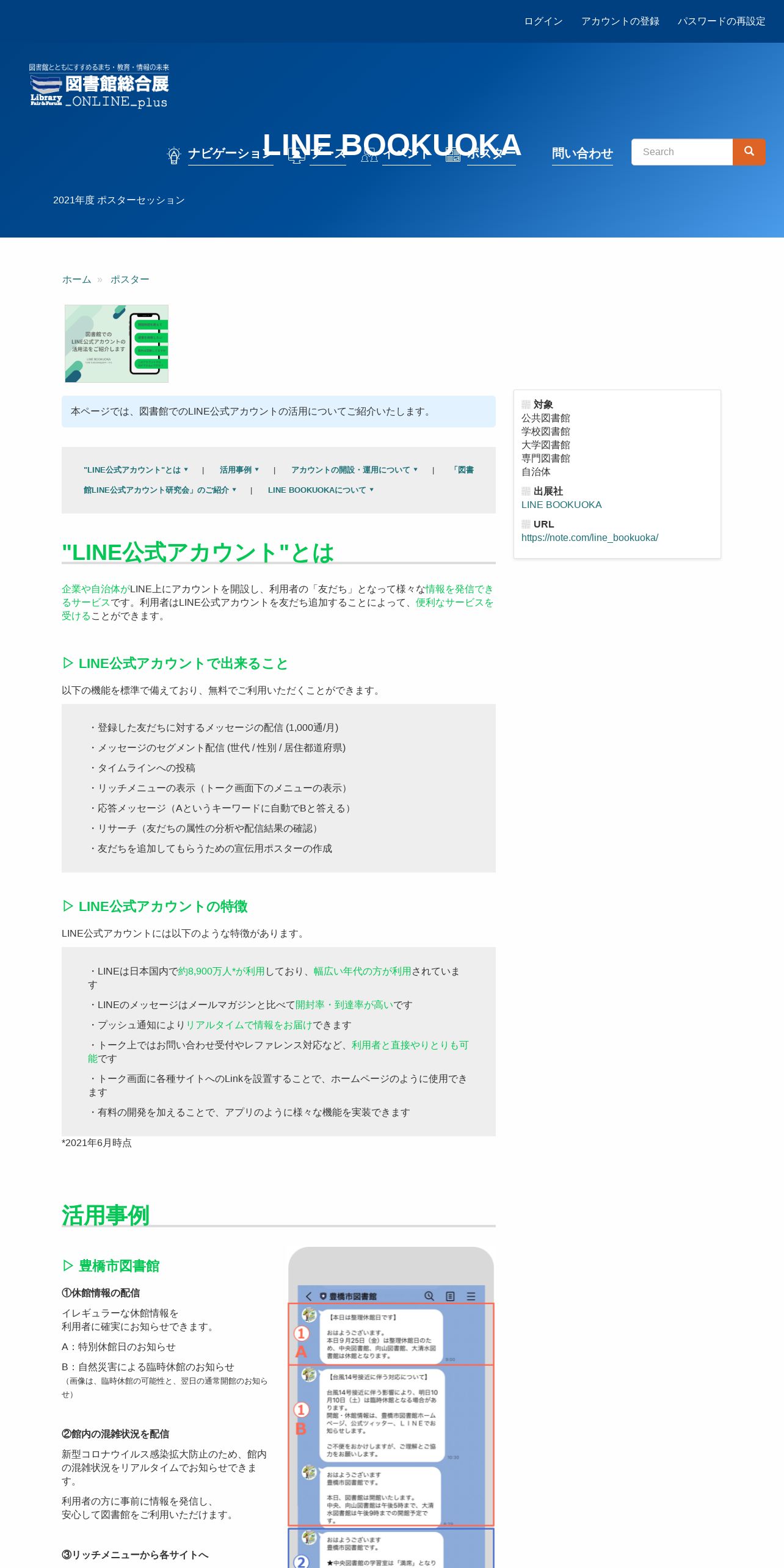This screenshot has height=1568, width=784.
Task: Open LINE BOOKUOKA exhibitor link
Action: click(561, 505)
